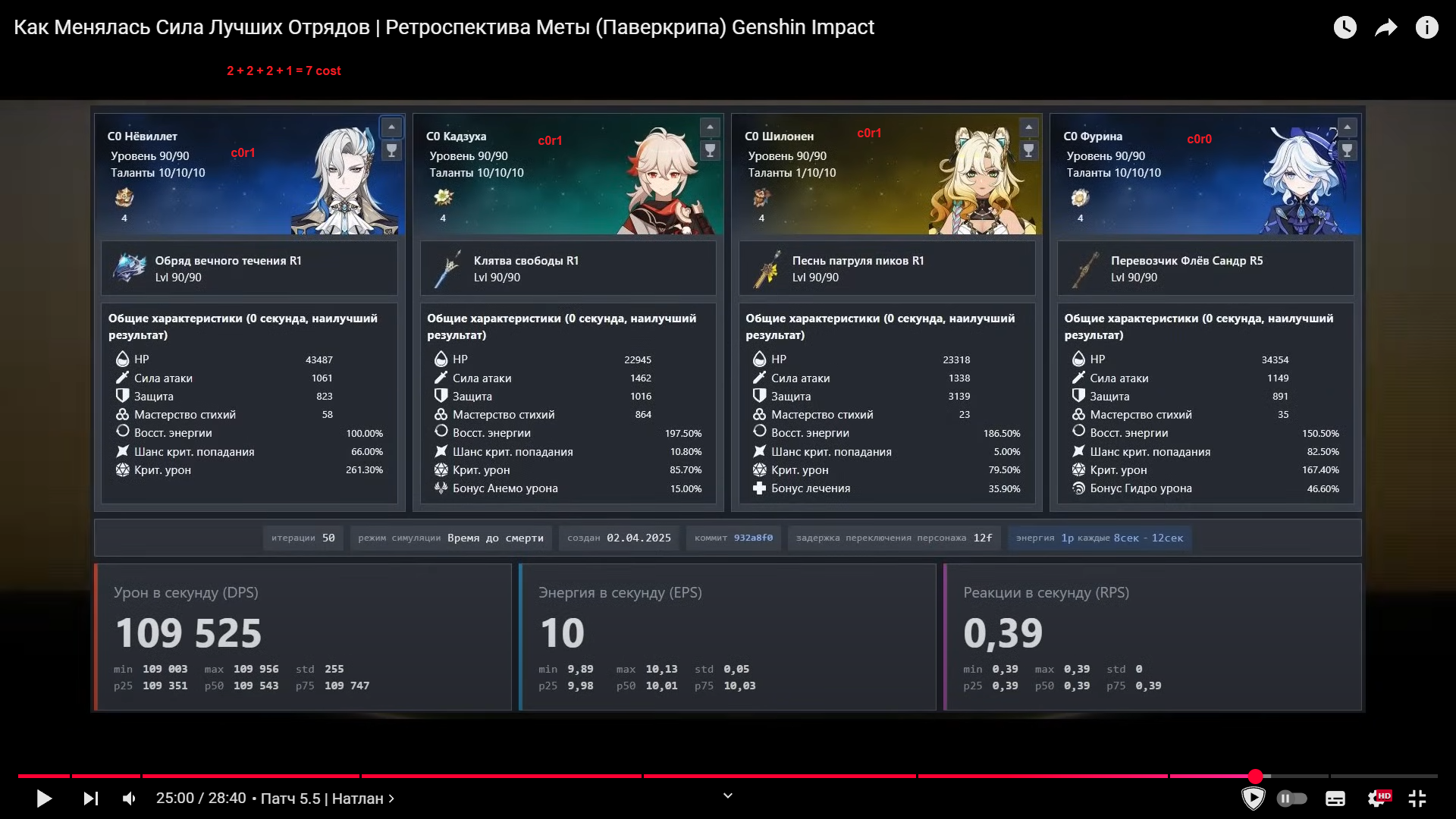1456x819 pixels.
Task: Click the Share arrow icon
Action: pyautogui.click(x=1386, y=28)
